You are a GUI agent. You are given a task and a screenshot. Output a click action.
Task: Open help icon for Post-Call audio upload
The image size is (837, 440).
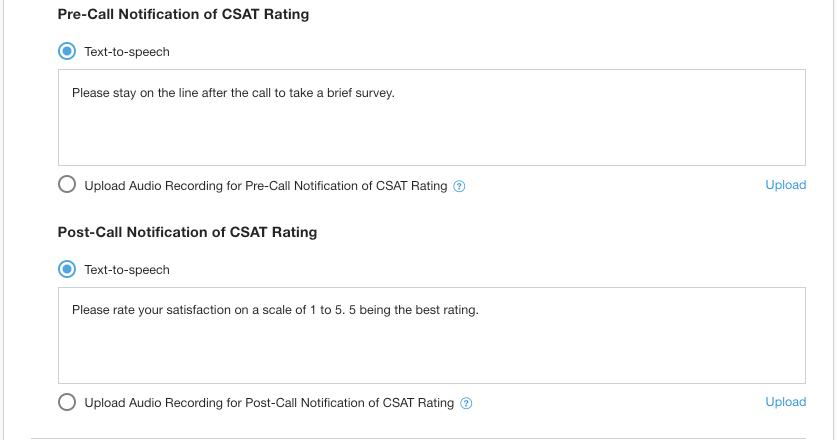tap(466, 404)
